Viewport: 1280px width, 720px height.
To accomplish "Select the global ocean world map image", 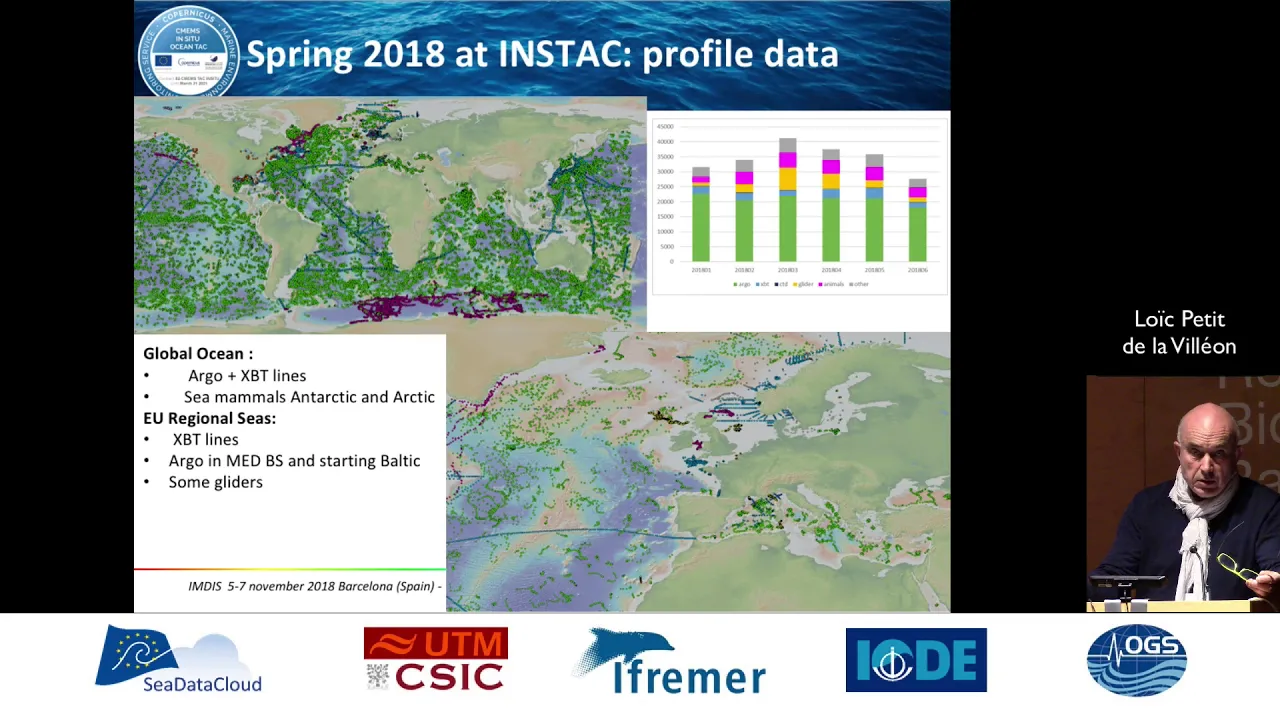I will 390,214.
